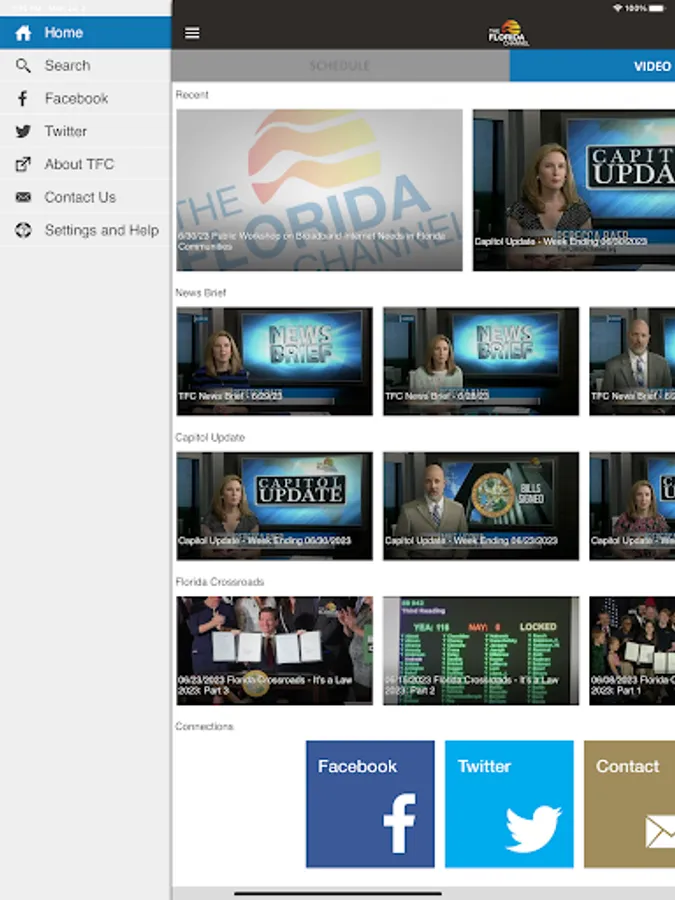Click the News Brief section heading
Viewport: 675px width, 900px height.
pos(201,293)
